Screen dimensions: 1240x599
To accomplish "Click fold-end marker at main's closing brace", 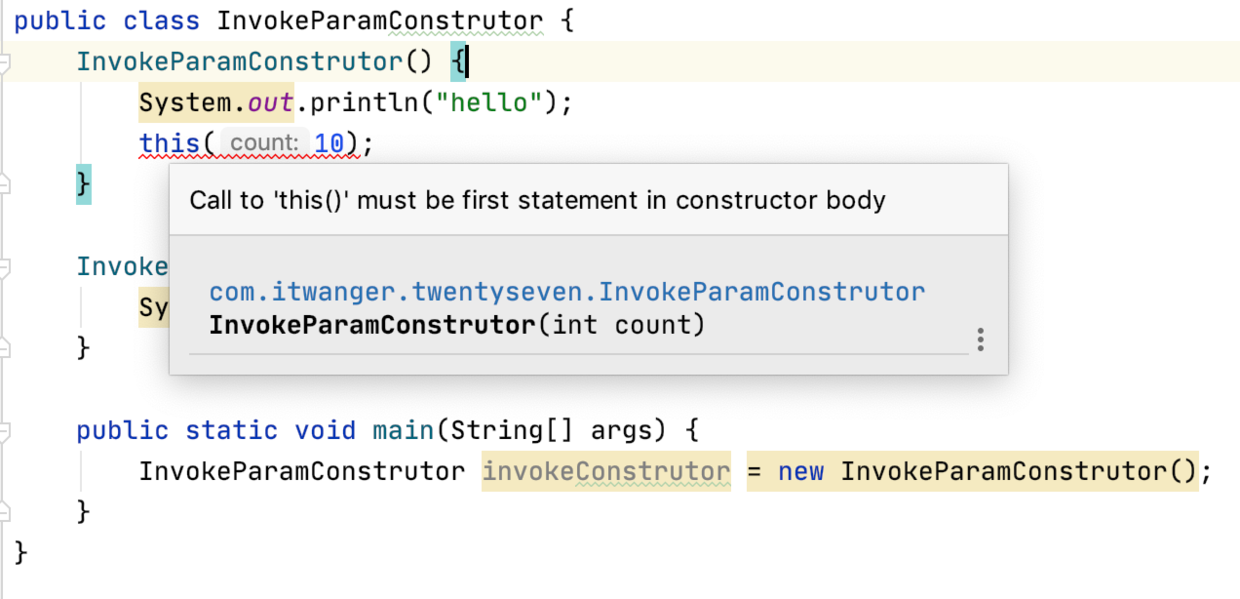I will [x=6, y=512].
